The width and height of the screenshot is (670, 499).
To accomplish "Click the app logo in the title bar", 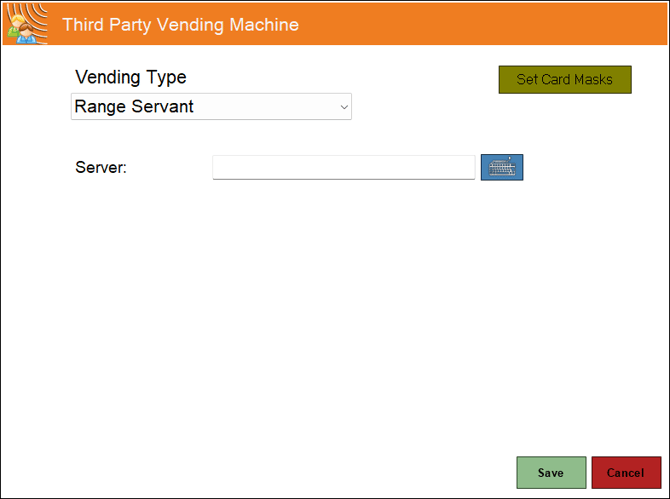I will (x=27, y=24).
